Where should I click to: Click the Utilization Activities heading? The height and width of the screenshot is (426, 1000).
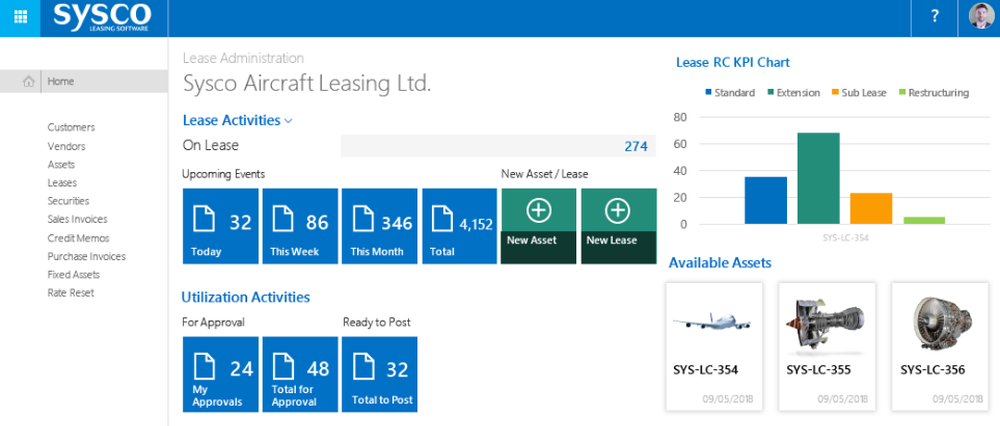(x=246, y=297)
